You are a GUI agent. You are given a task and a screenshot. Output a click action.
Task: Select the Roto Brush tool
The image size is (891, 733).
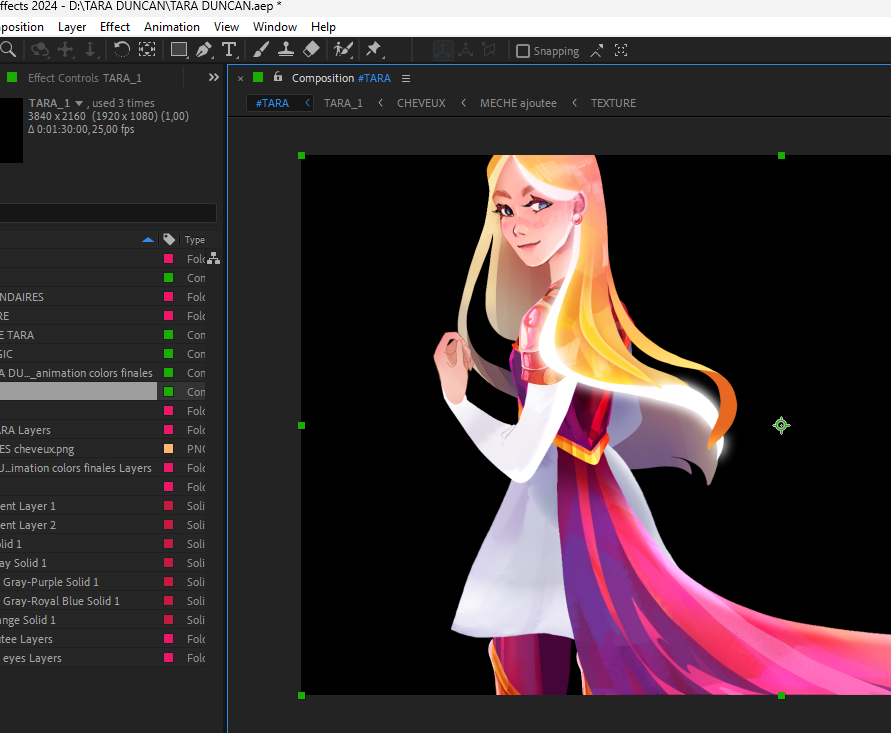[x=343, y=50]
